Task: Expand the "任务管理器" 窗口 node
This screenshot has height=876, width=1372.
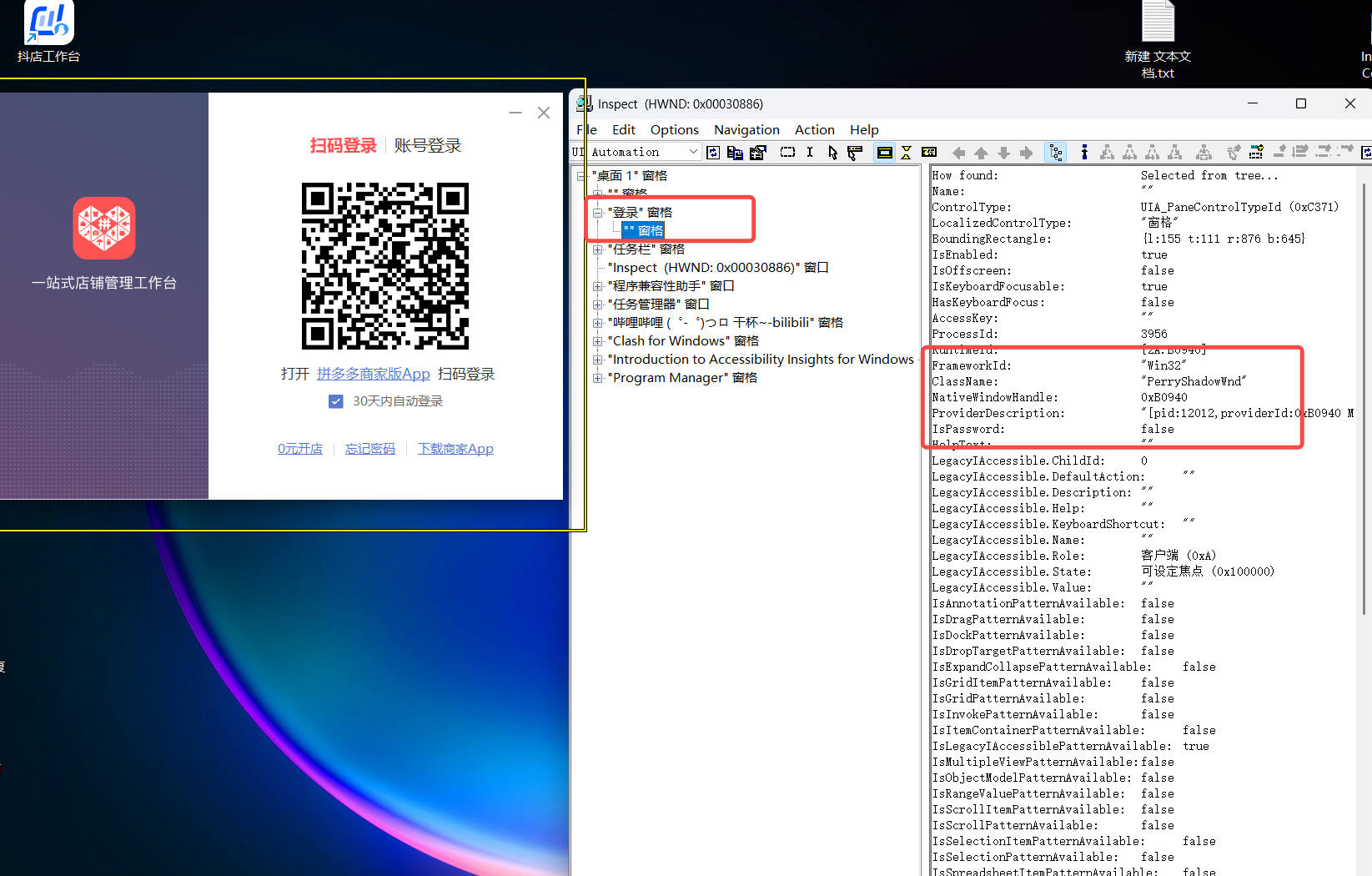Action: click(597, 305)
